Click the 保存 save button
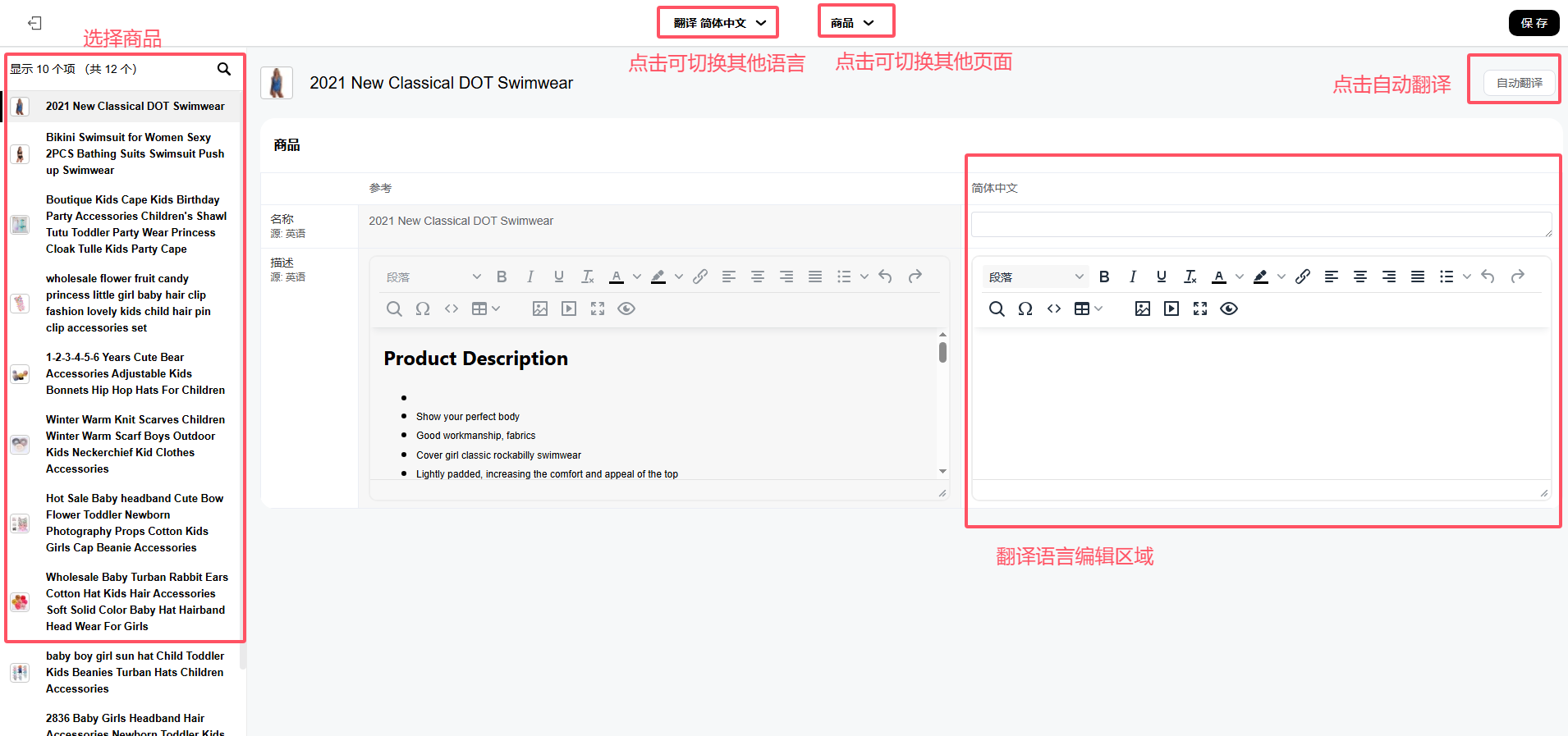 pyautogui.click(x=1534, y=23)
